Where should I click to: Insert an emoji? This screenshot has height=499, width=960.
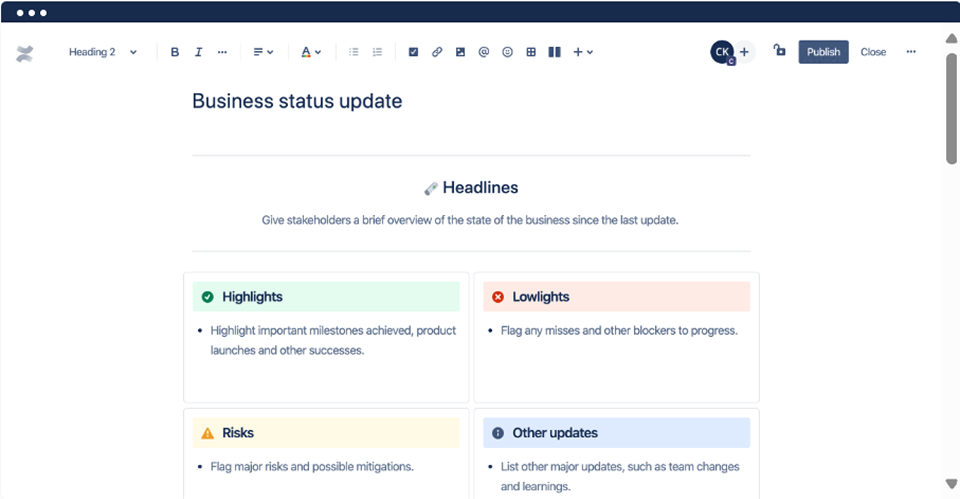click(x=507, y=52)
